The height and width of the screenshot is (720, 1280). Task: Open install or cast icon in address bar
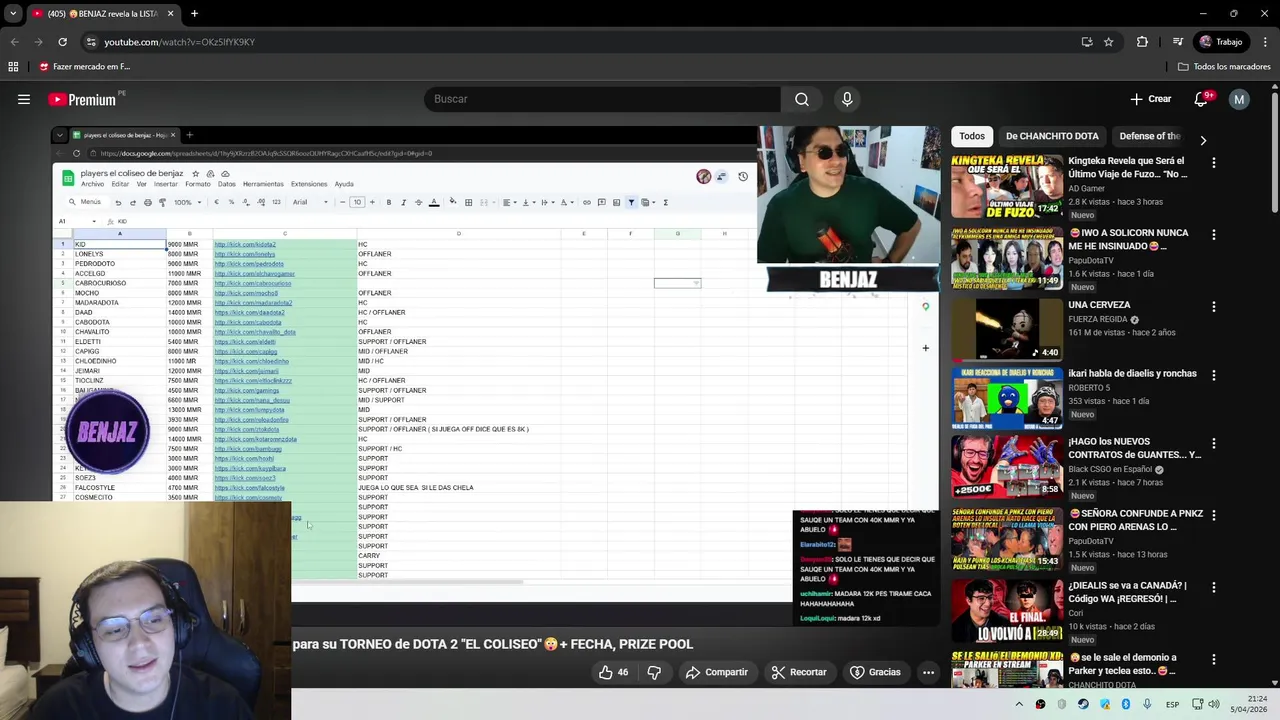tap(1087, 42)
